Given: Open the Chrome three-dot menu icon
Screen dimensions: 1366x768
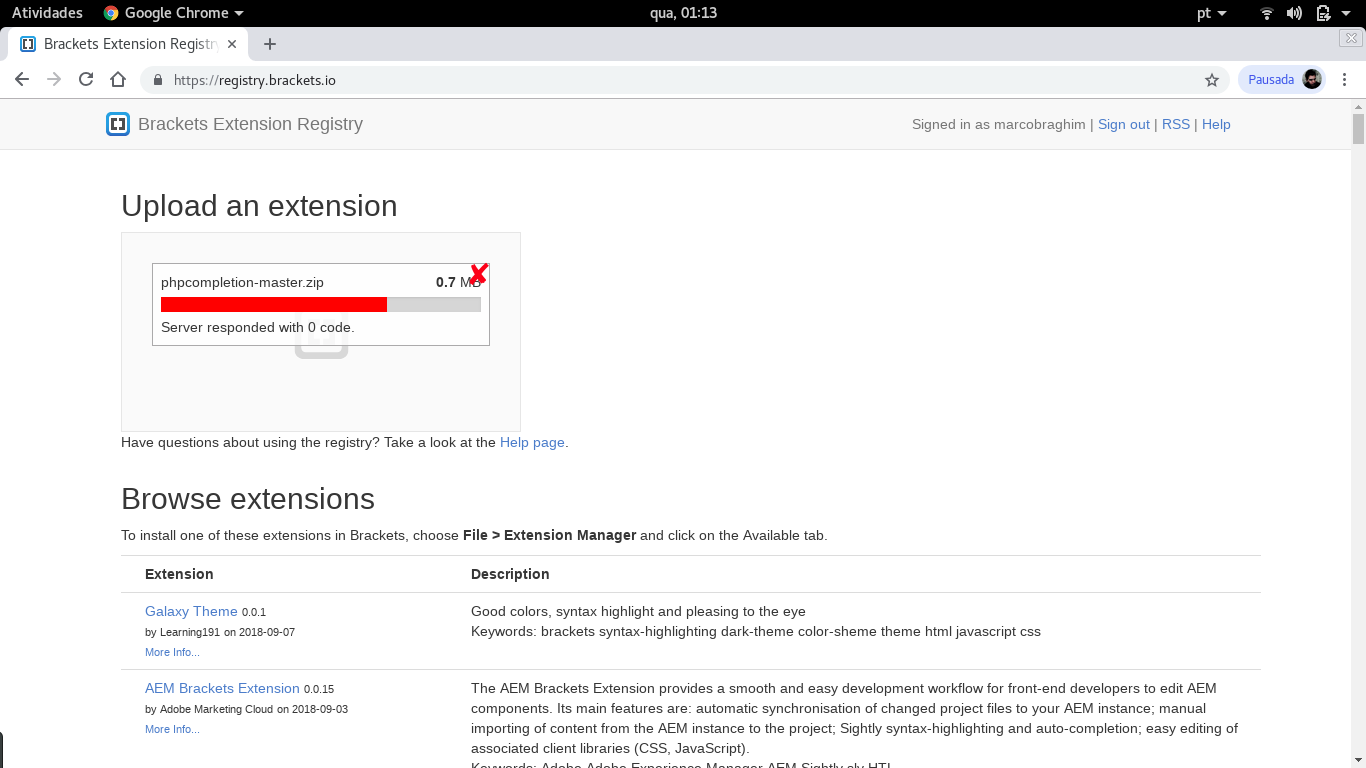Looking at the screenshot, I should 1345,78.
